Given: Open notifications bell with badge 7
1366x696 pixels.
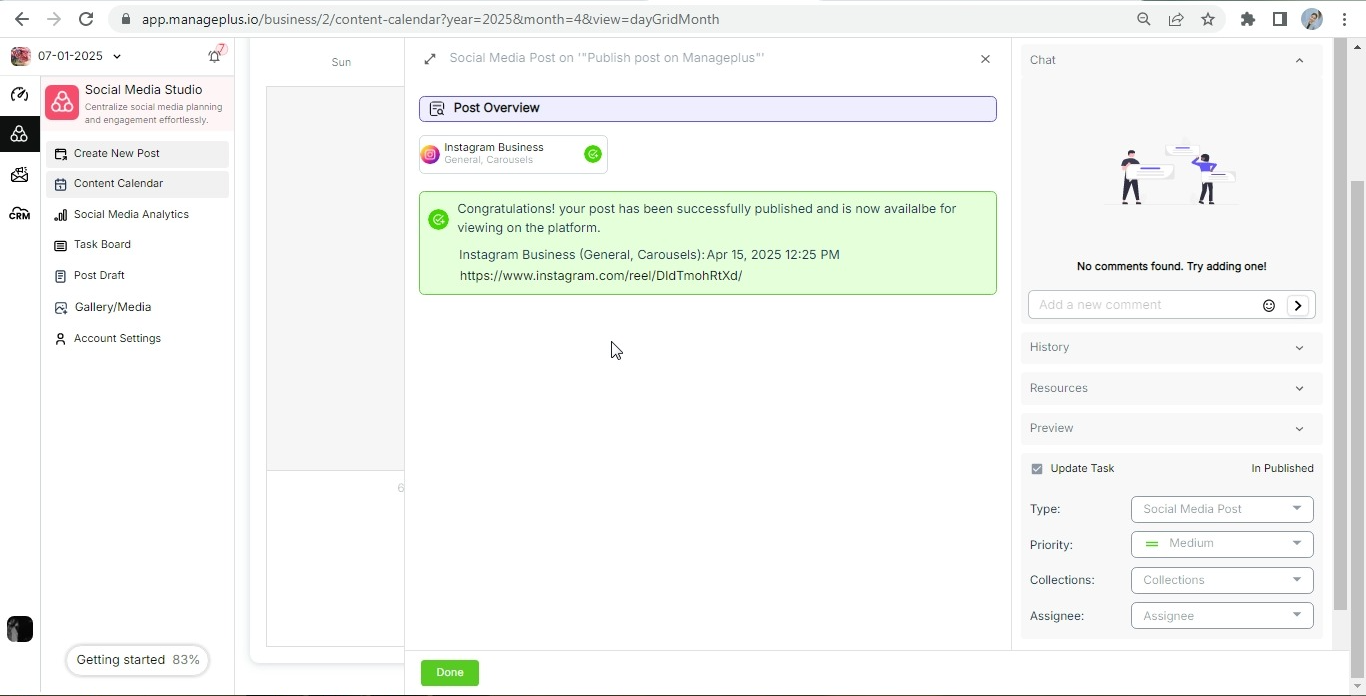Looking at the screenshot, I should (x=215, y=56).
